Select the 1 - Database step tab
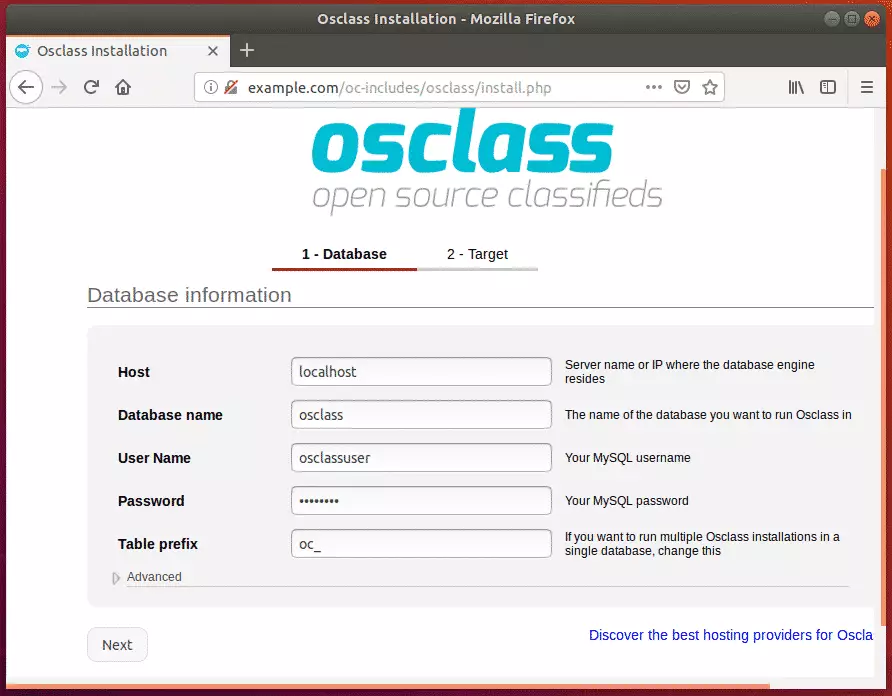This screenshot has height=696, width=892. (x=344, y=254)
